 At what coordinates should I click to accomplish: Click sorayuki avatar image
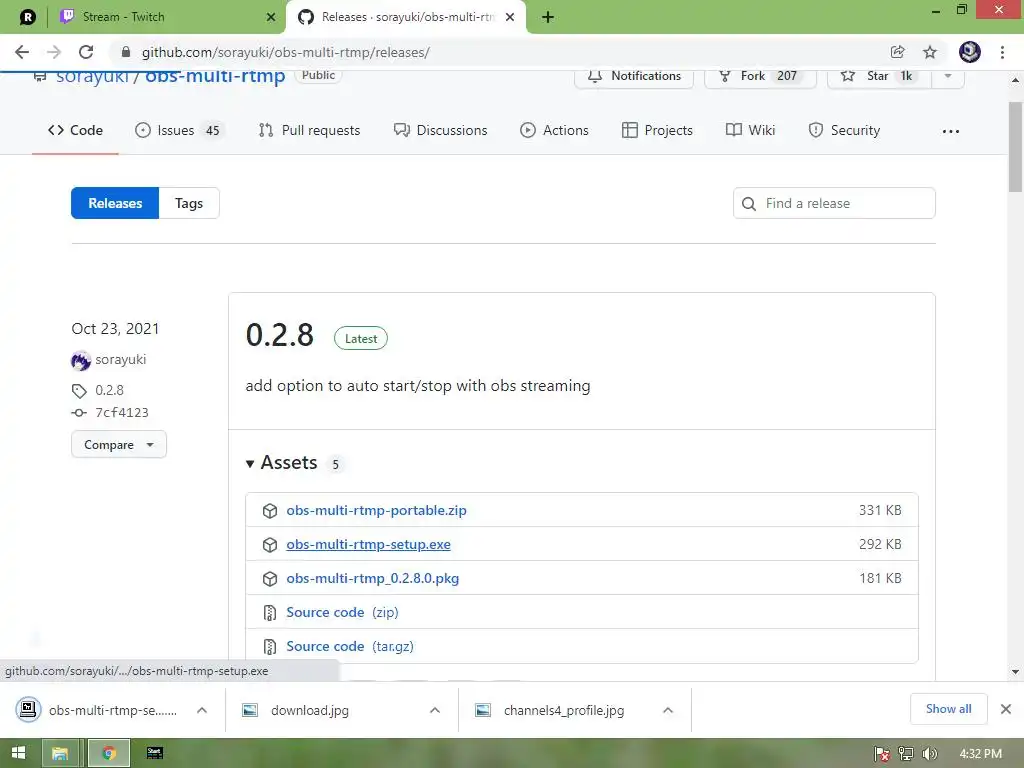click(x=80, y=360)
